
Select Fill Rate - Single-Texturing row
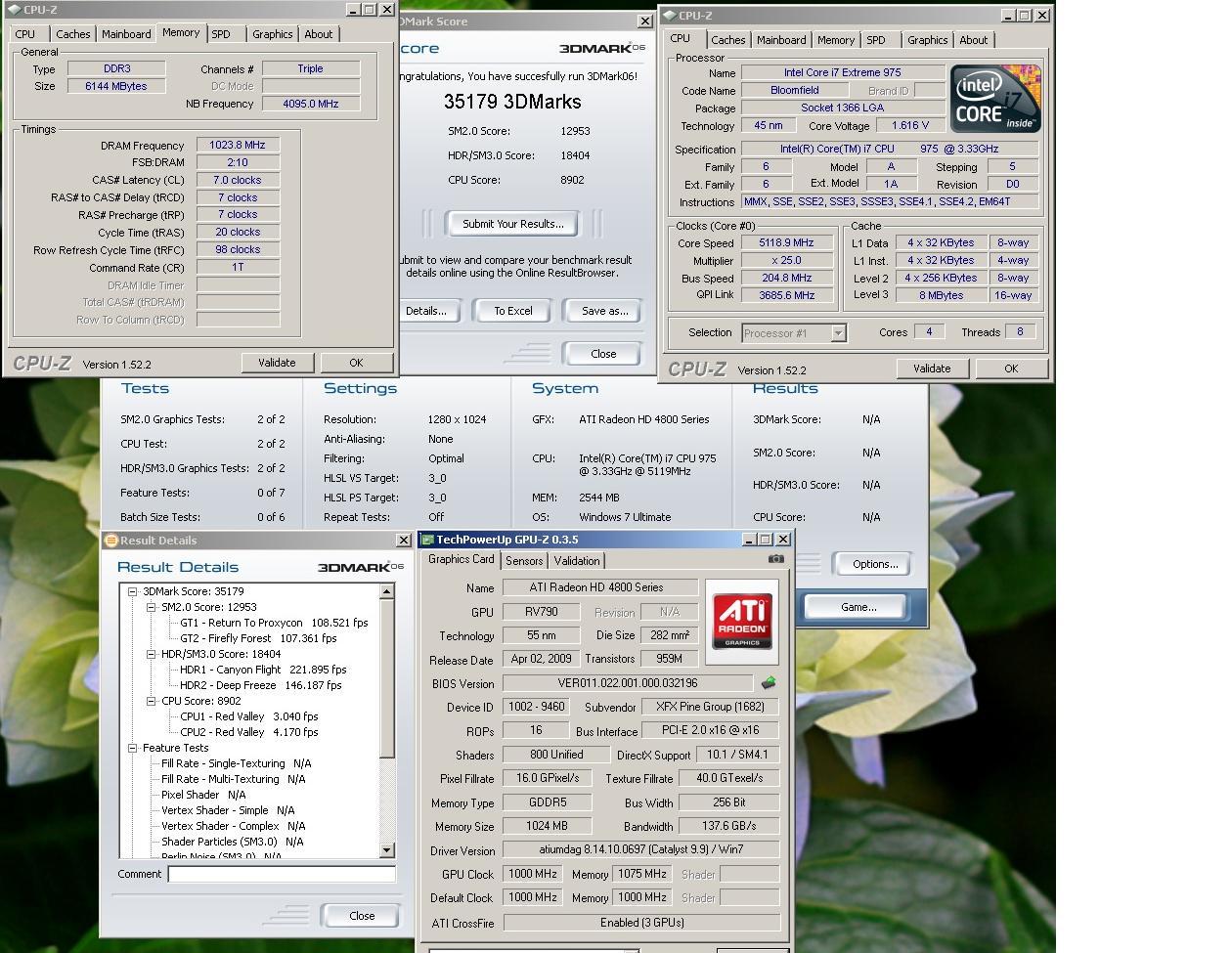236,763
